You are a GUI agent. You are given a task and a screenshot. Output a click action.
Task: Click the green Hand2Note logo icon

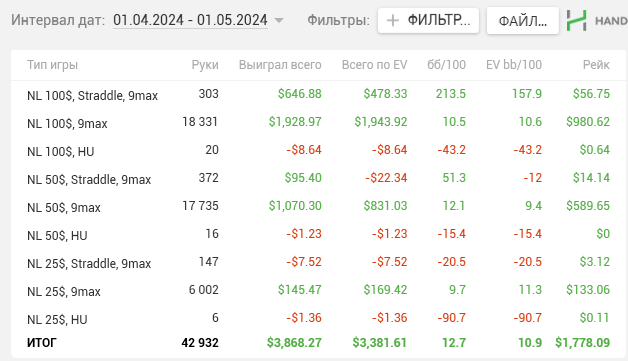point(576,20)
